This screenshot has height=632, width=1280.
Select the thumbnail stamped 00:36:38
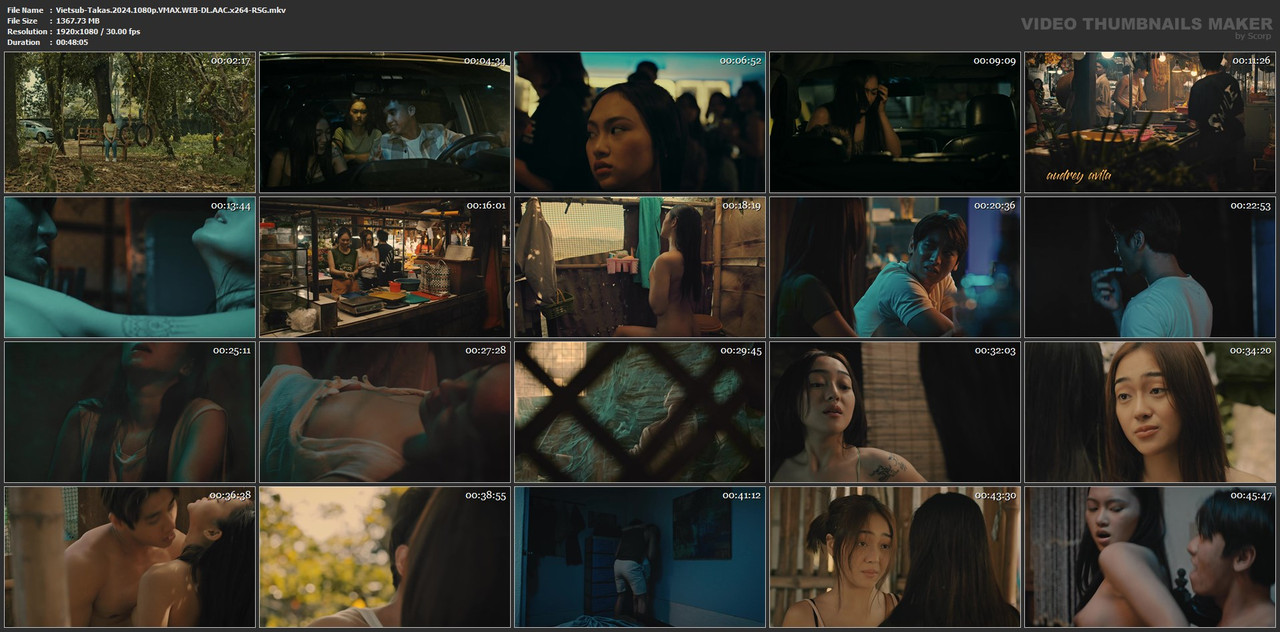[130, 557]
